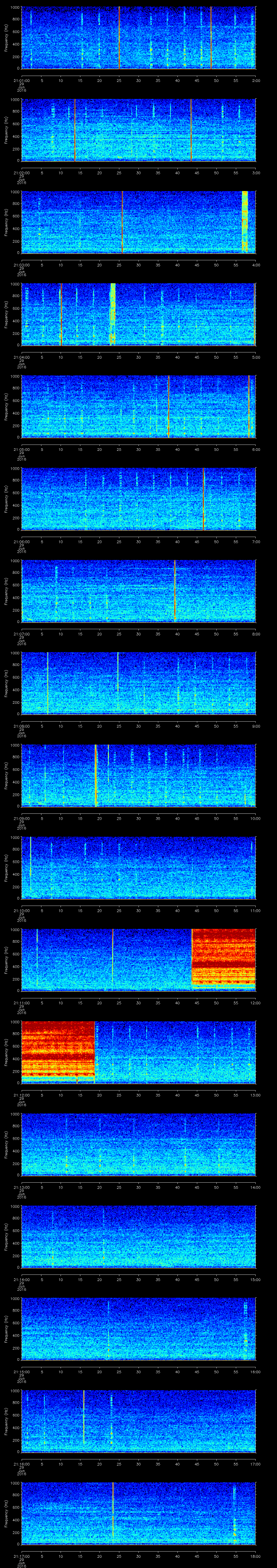Click the 18:00 end-time label

[256, 1556]
